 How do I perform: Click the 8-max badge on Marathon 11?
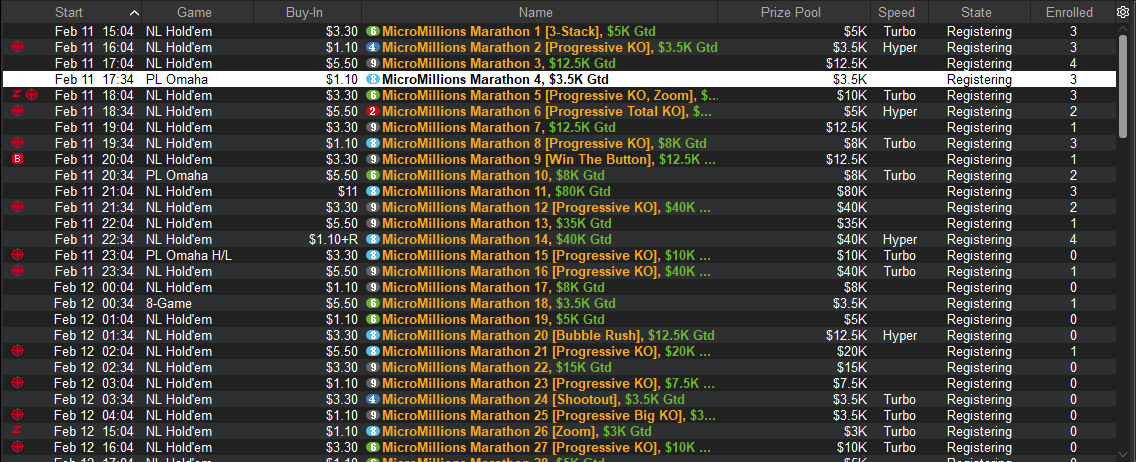[372, 191]
